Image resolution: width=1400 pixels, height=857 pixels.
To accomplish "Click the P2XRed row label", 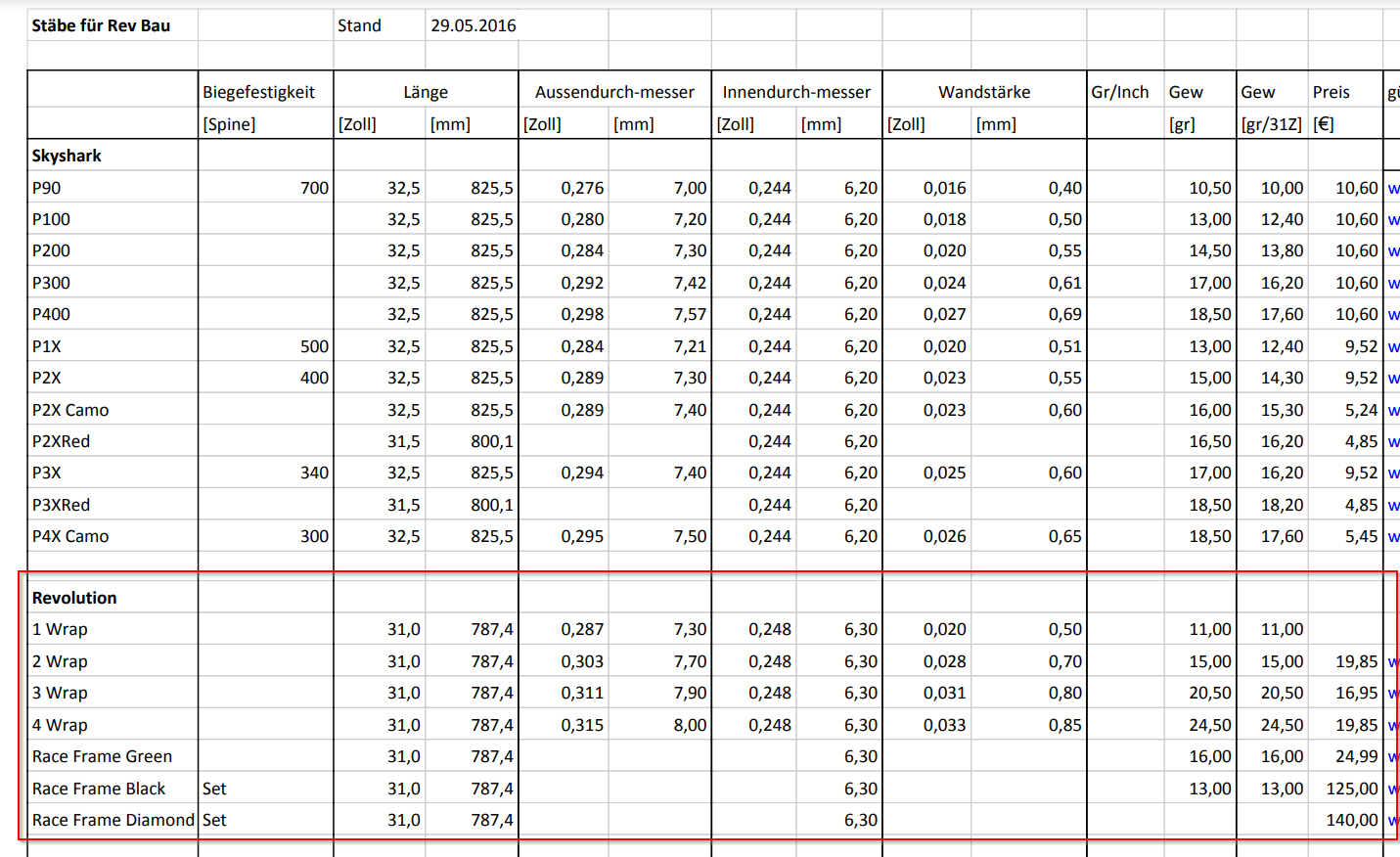I will coord(61,441).
